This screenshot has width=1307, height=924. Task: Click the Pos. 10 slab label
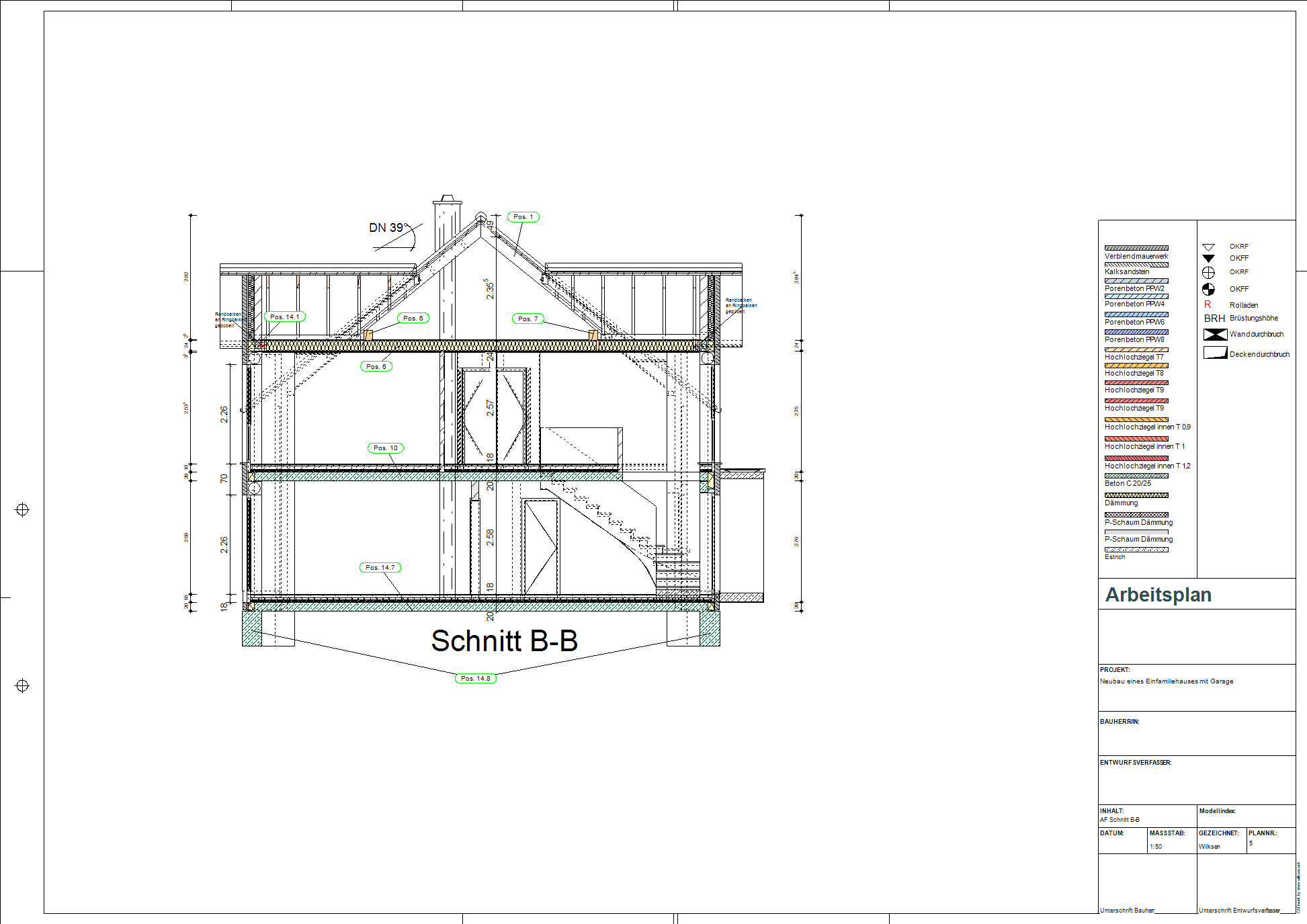click(x=386, y=448)
